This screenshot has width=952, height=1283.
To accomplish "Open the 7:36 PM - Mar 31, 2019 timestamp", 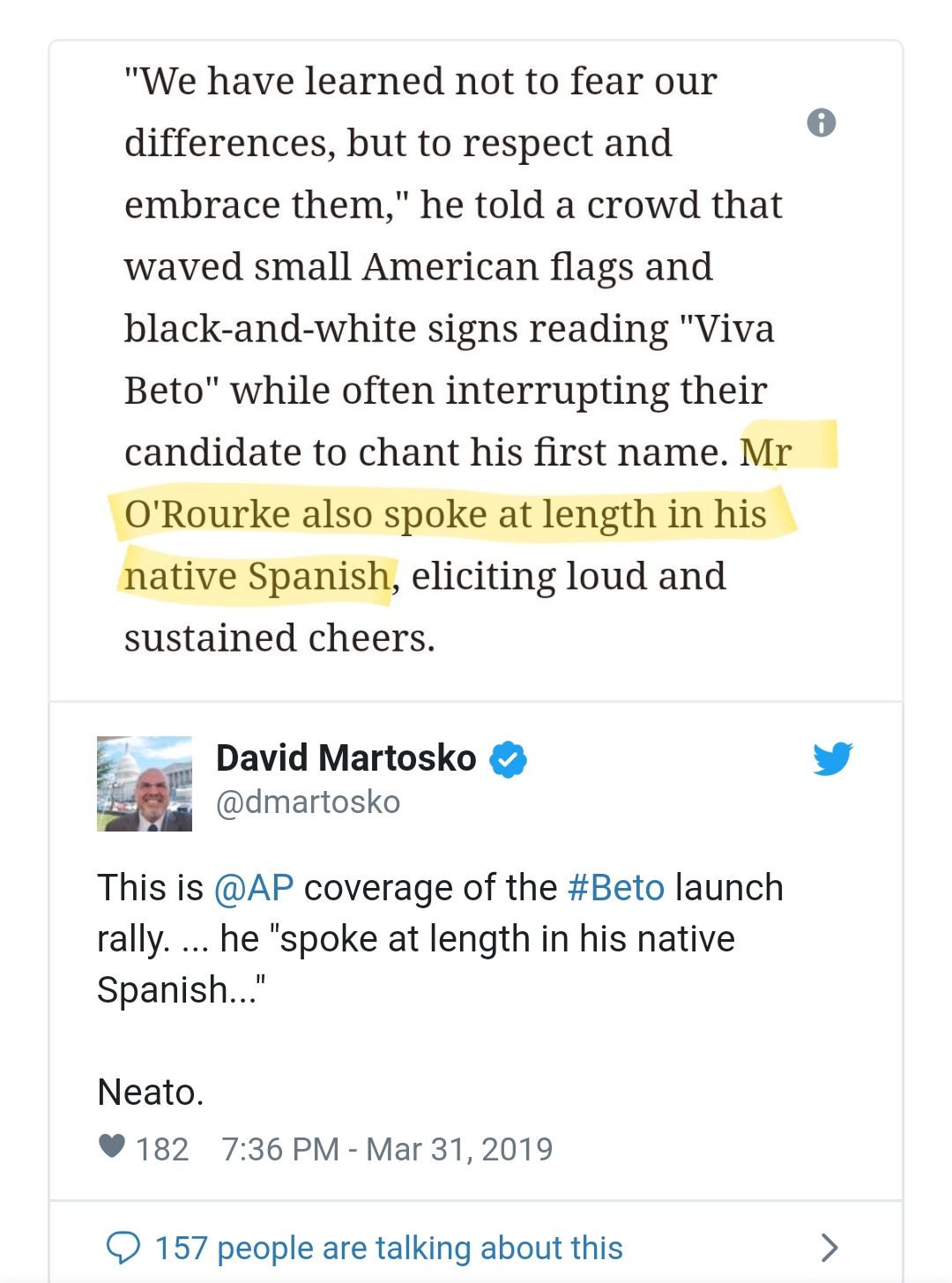I will click(x=387, y=1149).
